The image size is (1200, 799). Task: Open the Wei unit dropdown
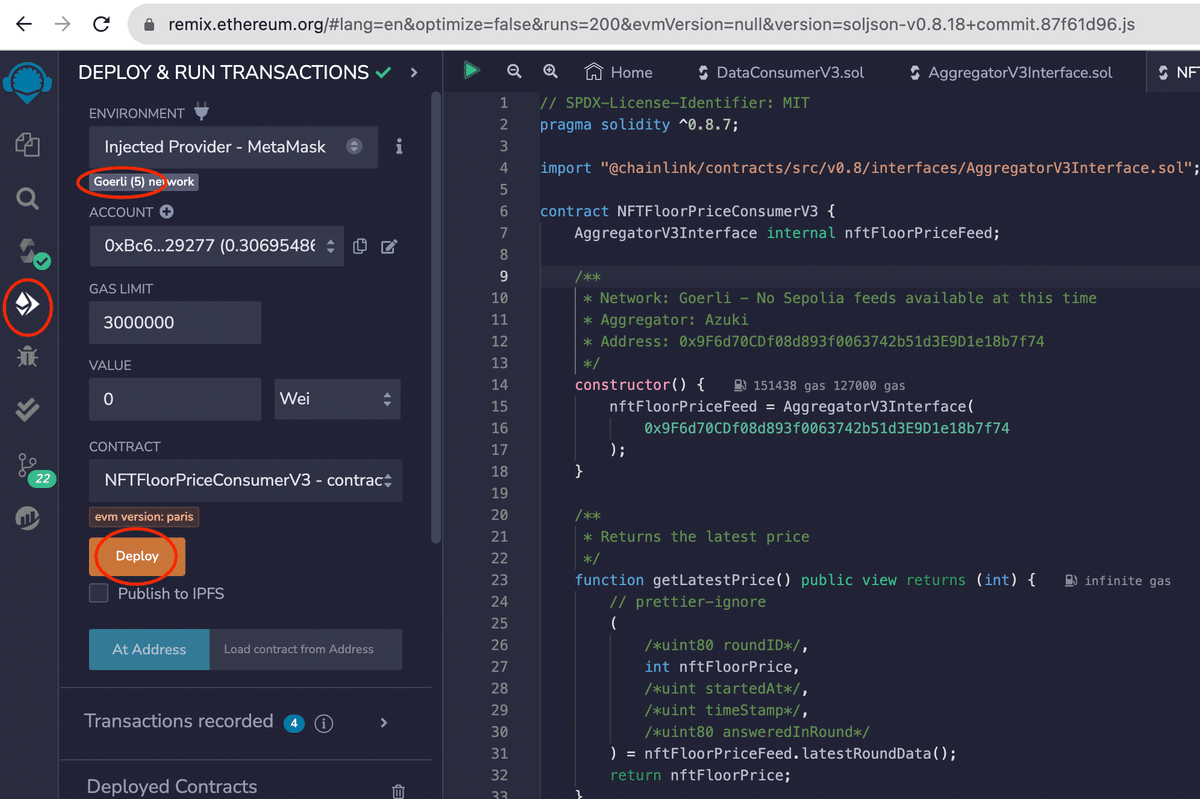[337, 399]
